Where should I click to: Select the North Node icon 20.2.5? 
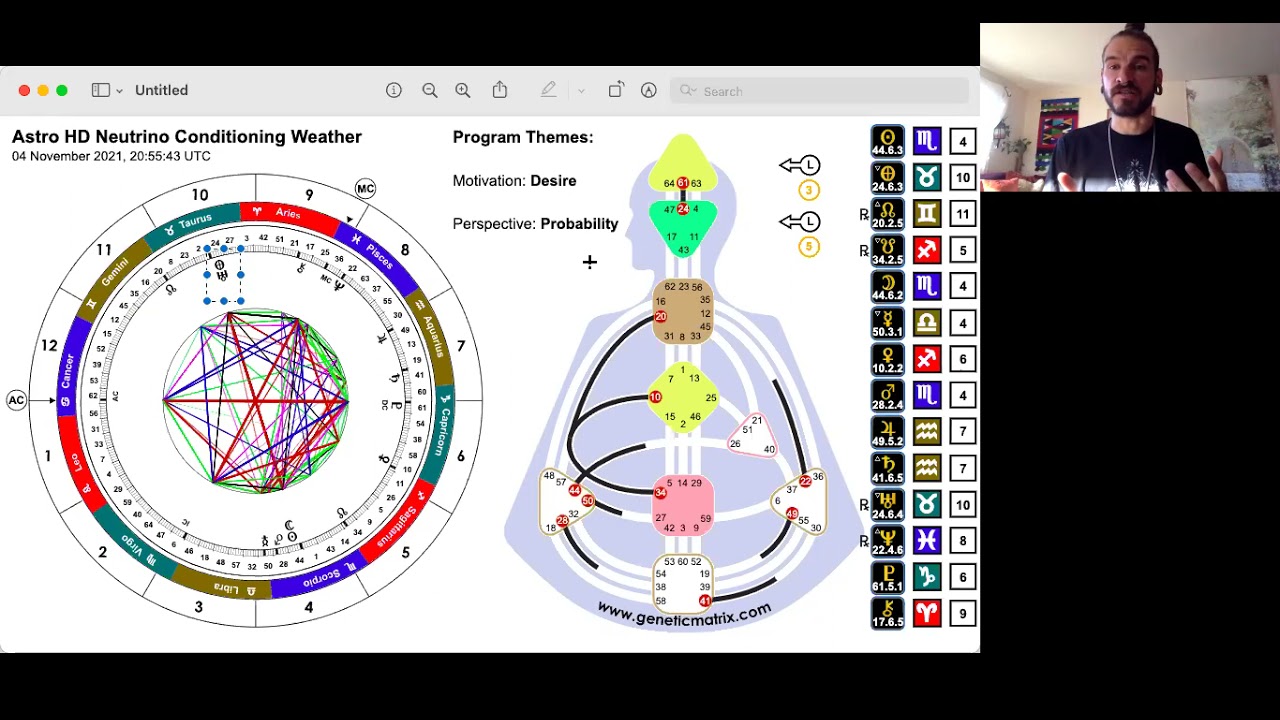click(x=887, y=214)
